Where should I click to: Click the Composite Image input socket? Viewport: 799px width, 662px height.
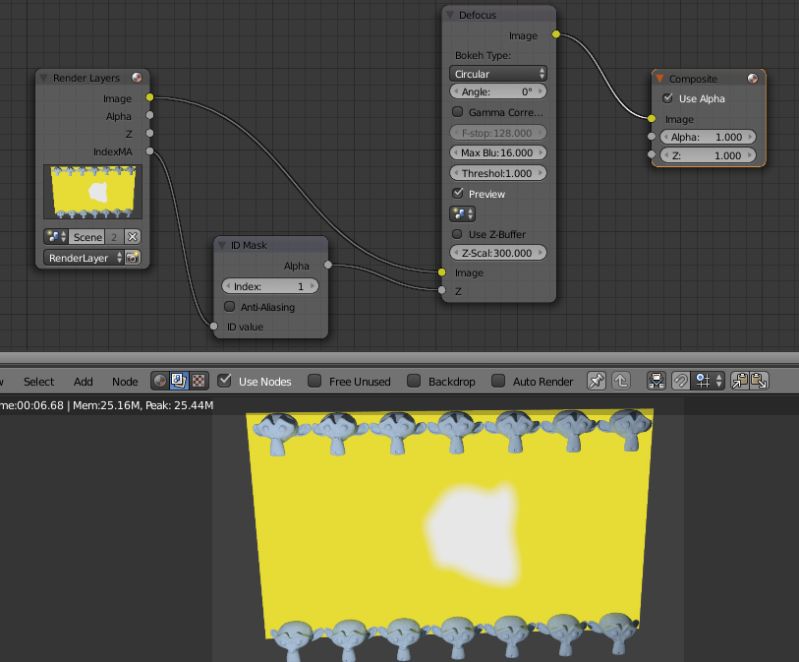(x=651, y=118)
